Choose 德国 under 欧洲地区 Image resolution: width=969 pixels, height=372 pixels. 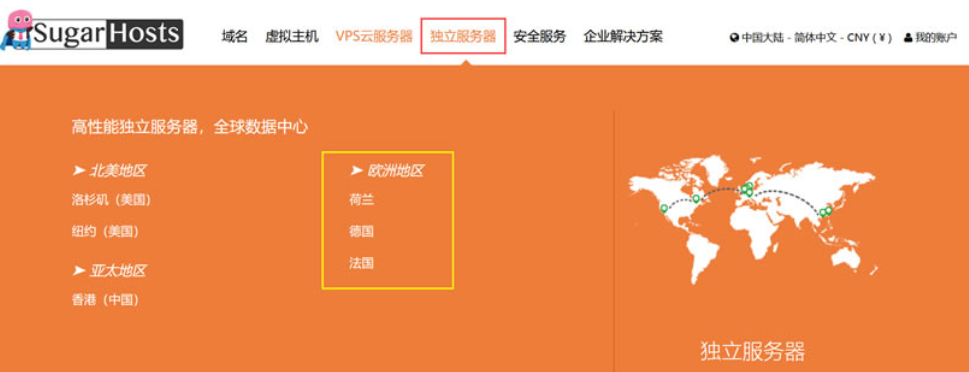[362, 231]
